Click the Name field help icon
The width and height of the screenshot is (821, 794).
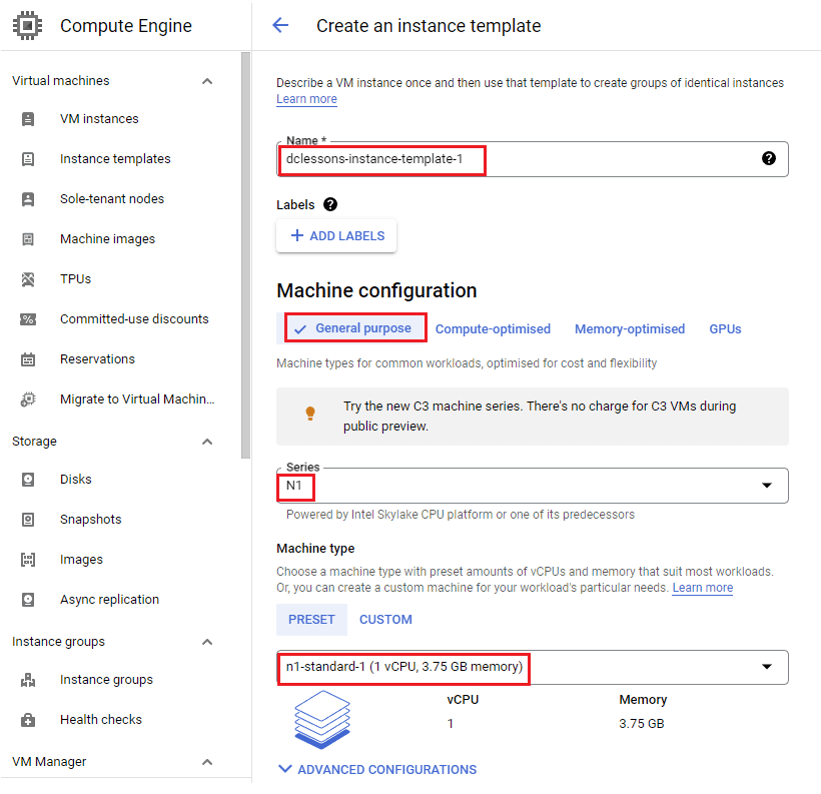point(768,158)
